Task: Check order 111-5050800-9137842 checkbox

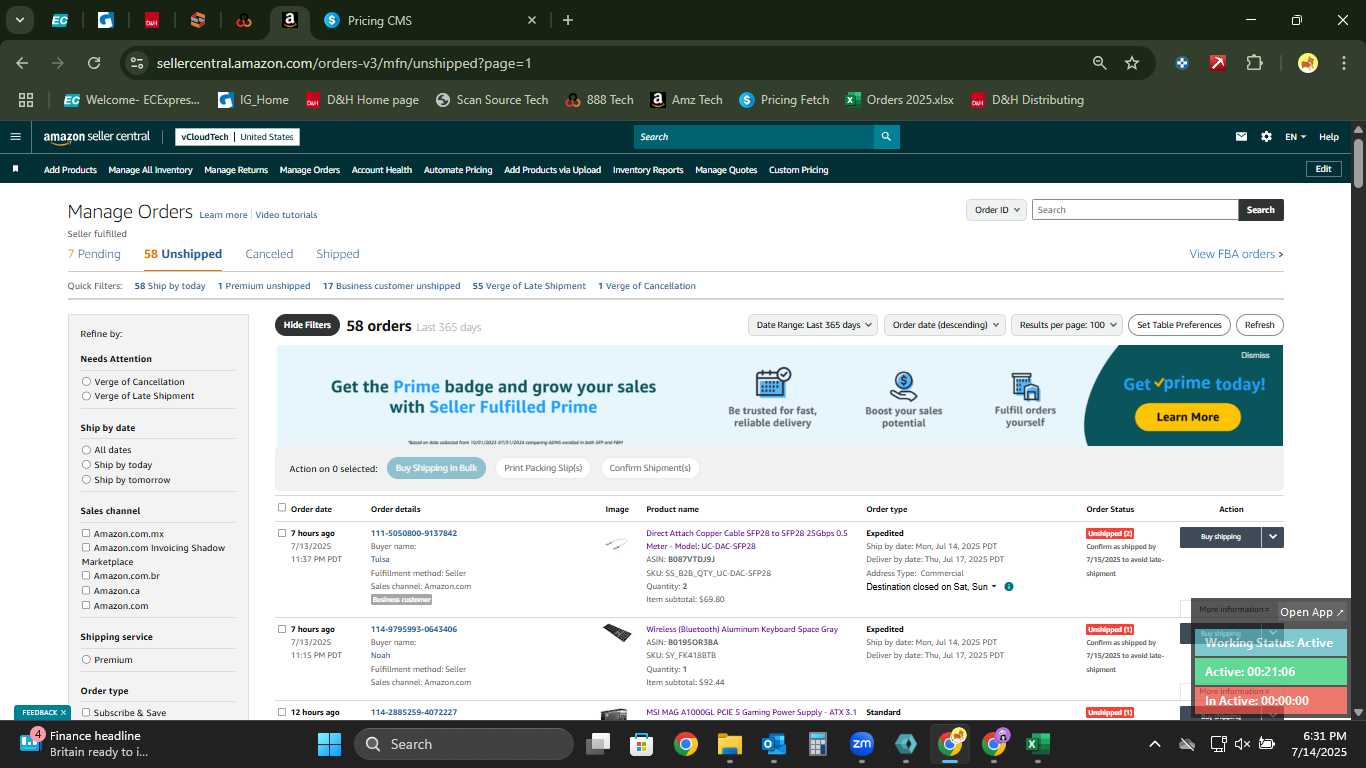Action: [282, 533]
